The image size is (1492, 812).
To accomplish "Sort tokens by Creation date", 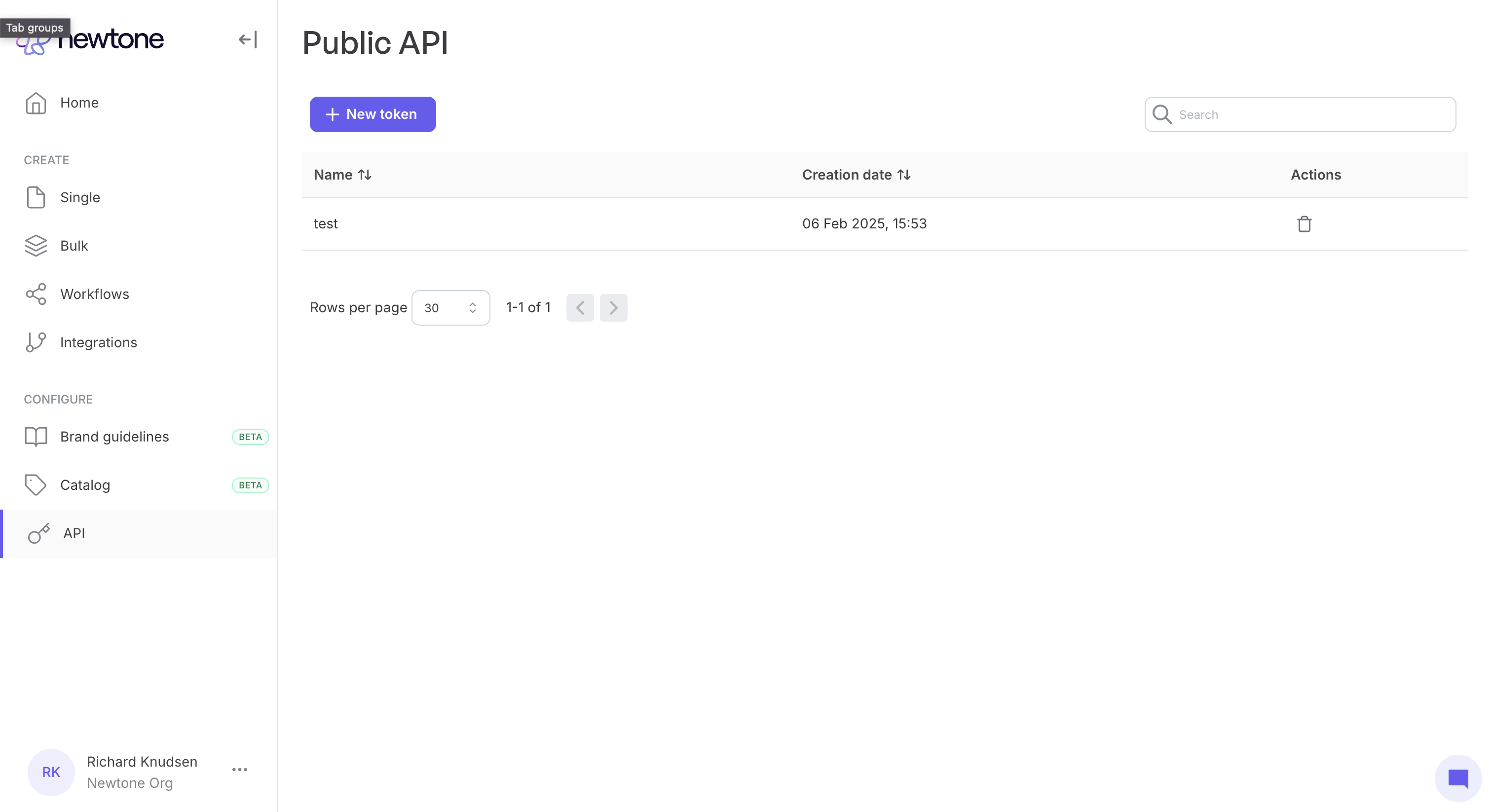I will 856,175.
